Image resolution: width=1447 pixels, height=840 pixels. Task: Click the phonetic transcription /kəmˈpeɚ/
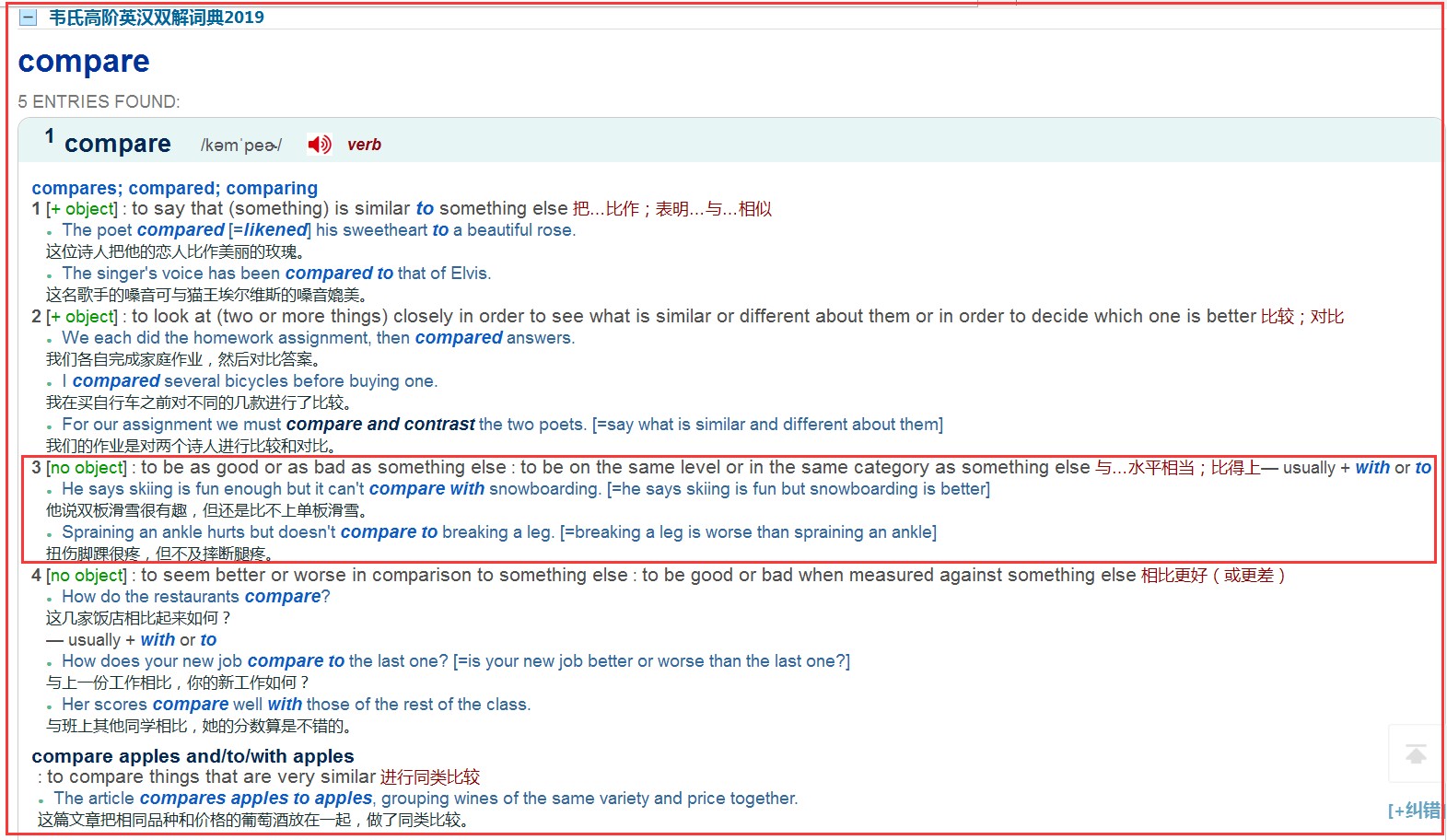[241, 146]
